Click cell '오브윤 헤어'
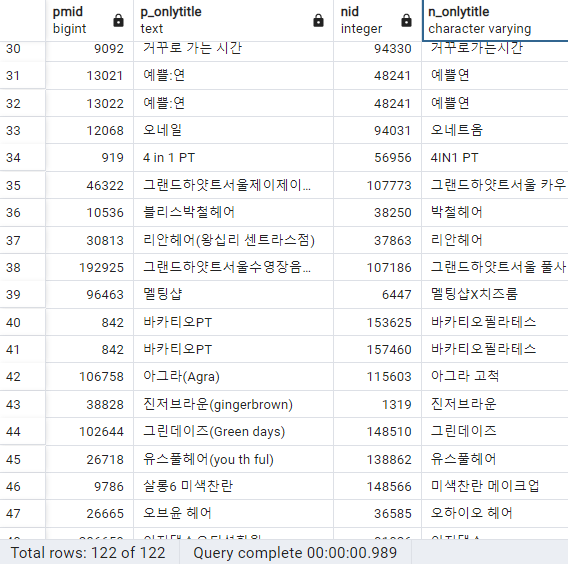This screenshot has height=564, width=568. [233, 514]
